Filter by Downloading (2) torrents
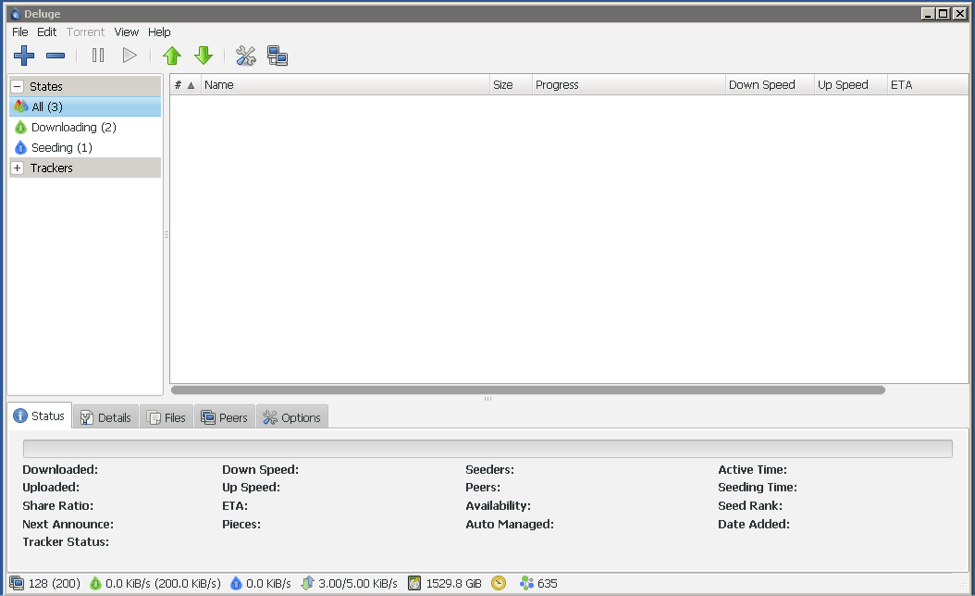The height and width of the screenshot is (596, 975). (85, 128)
